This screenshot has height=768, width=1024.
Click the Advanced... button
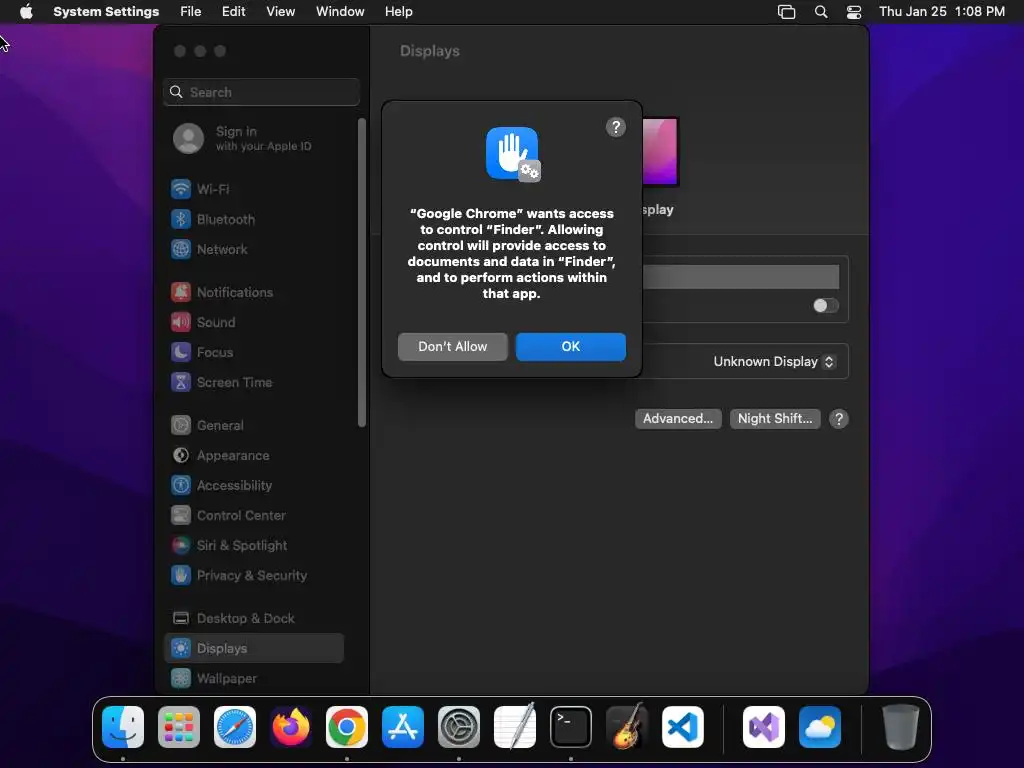(x=678, y=419)
